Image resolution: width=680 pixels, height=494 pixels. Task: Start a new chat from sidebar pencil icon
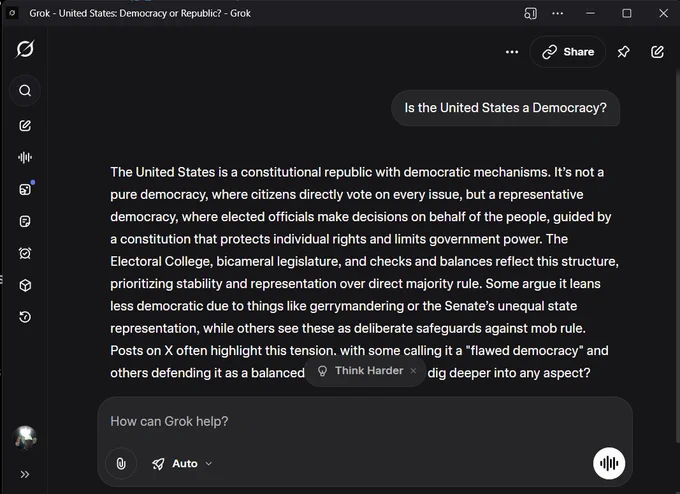point(25,126)
